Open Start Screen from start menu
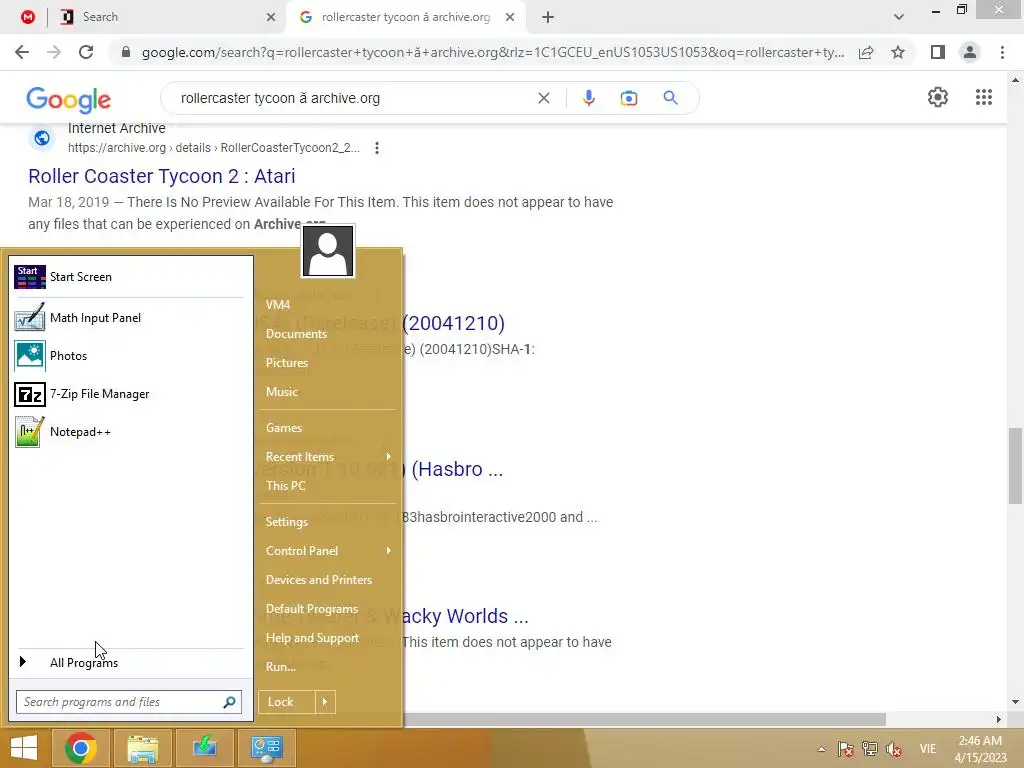This screenshot has width=1024, height=768. pos(131,277)
